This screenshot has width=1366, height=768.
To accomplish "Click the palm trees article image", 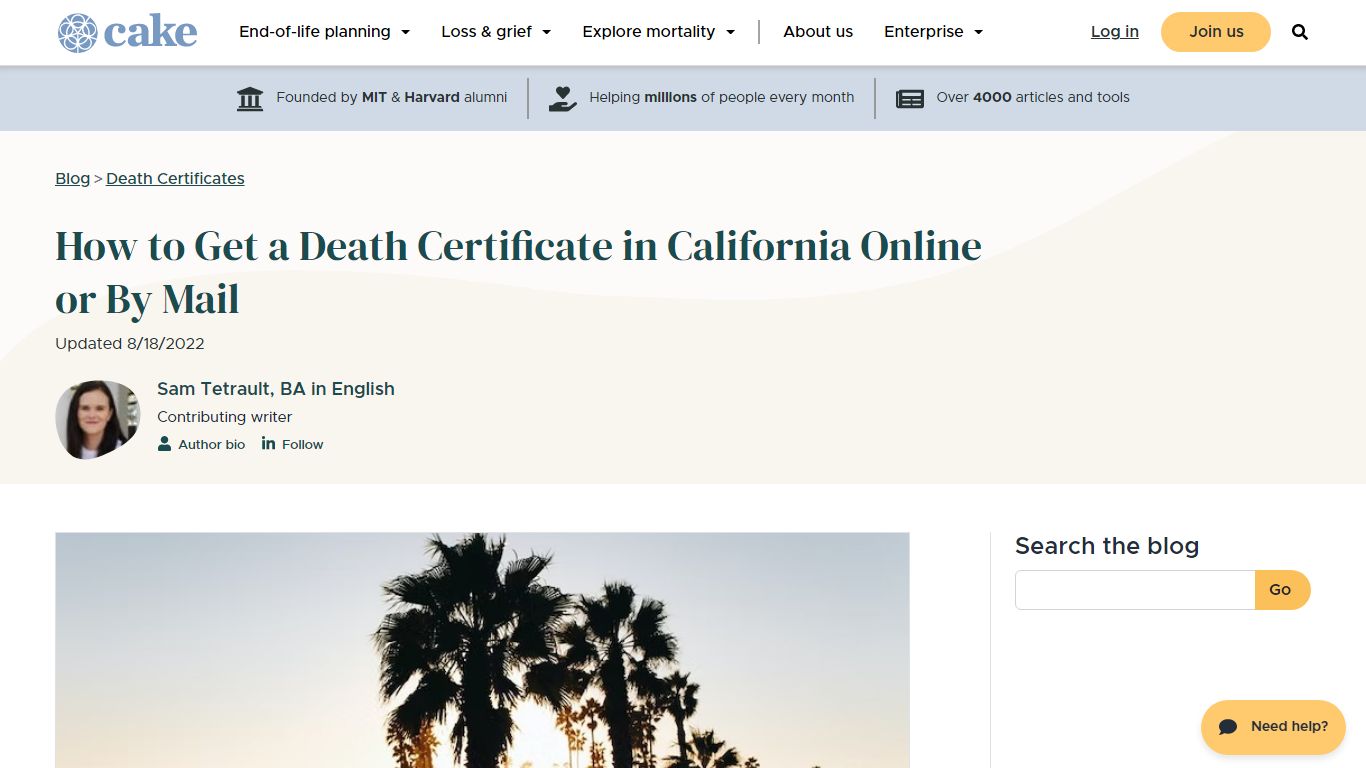I will [x=482, y=650].
